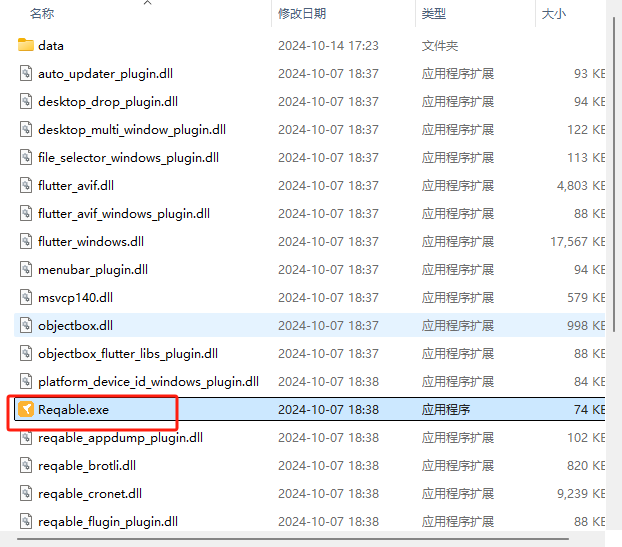
Task: Select file name msvcp140.dll
Action: (x=75, y=297)
